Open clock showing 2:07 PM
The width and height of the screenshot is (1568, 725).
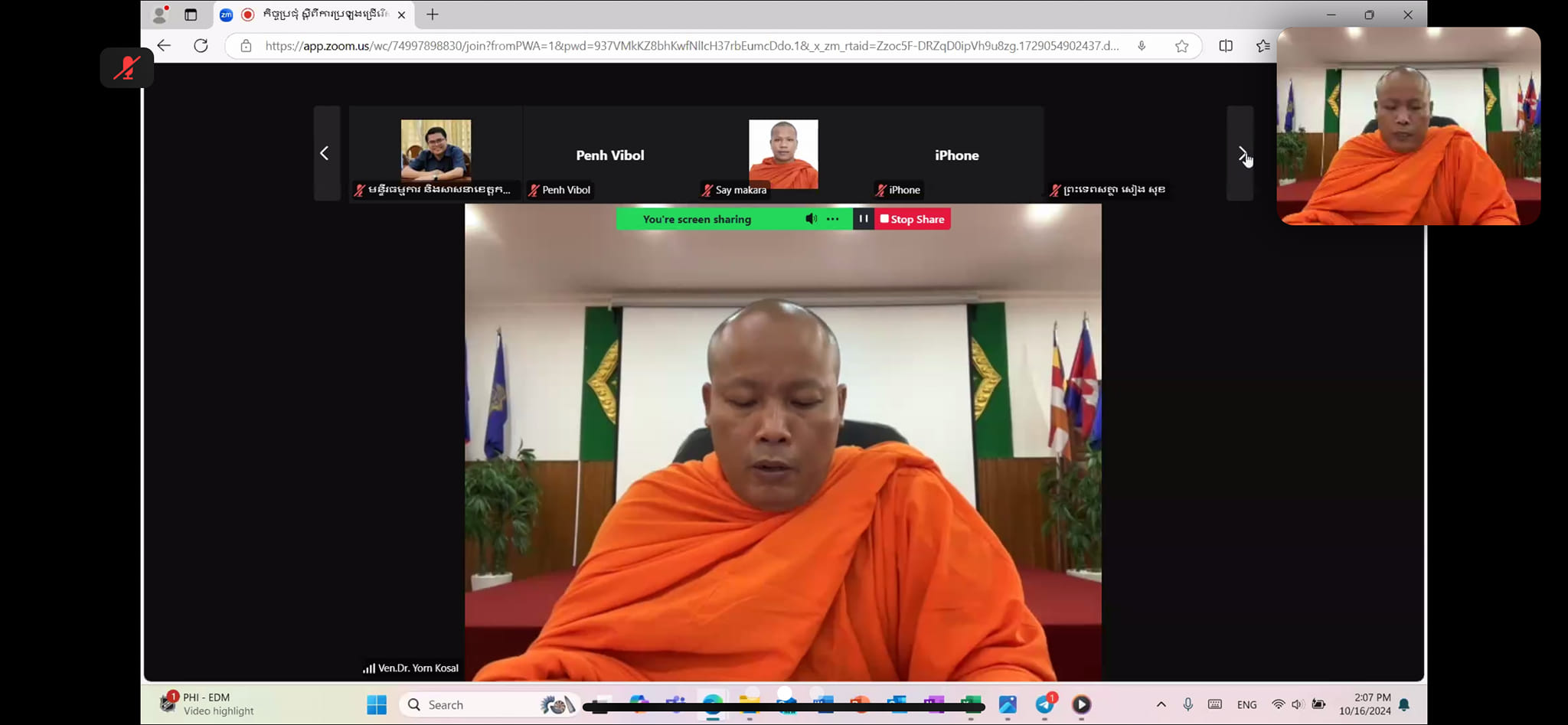[1364, 704]
